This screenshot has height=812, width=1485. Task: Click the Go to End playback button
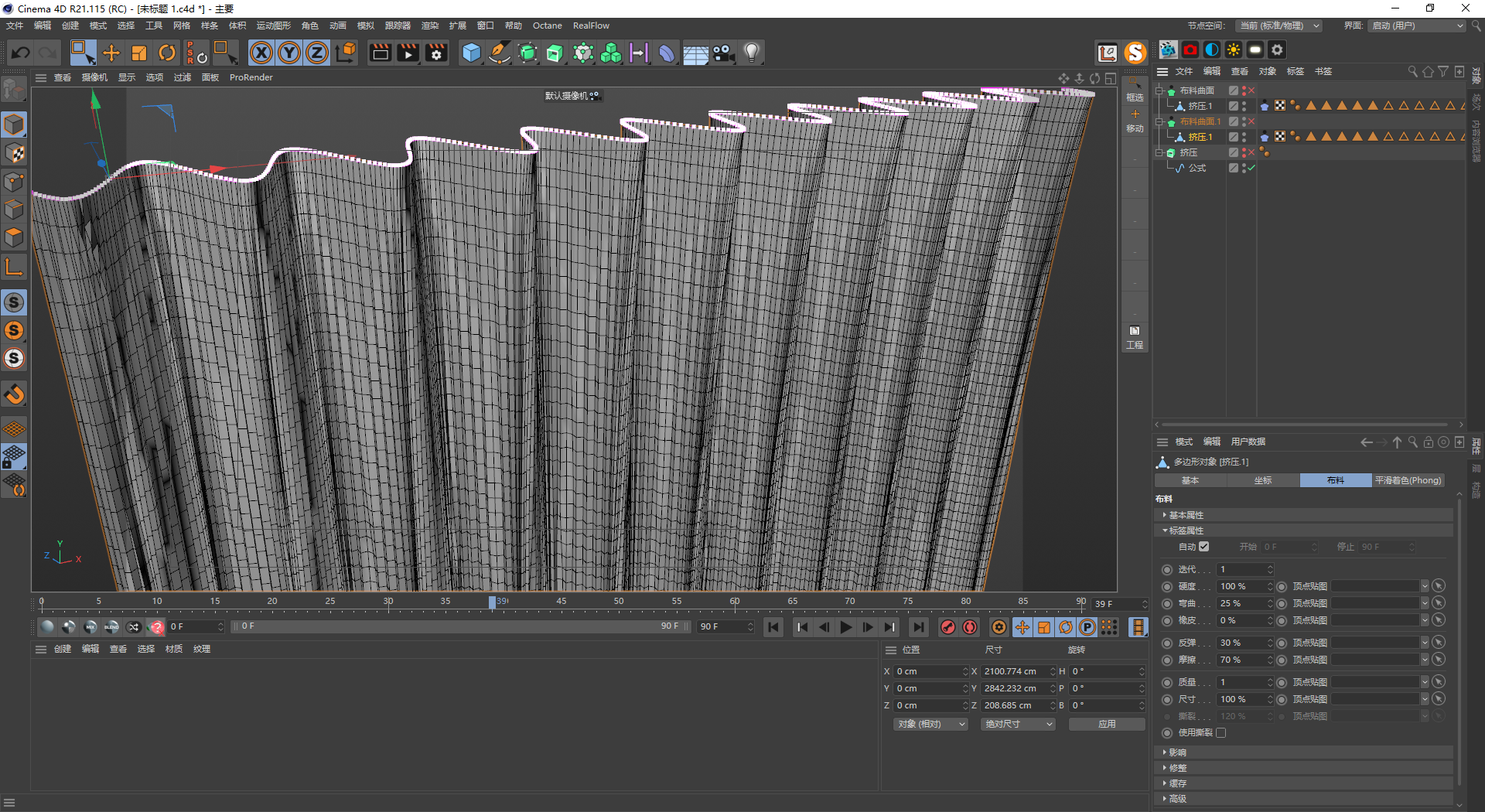(x=919, y=627)
